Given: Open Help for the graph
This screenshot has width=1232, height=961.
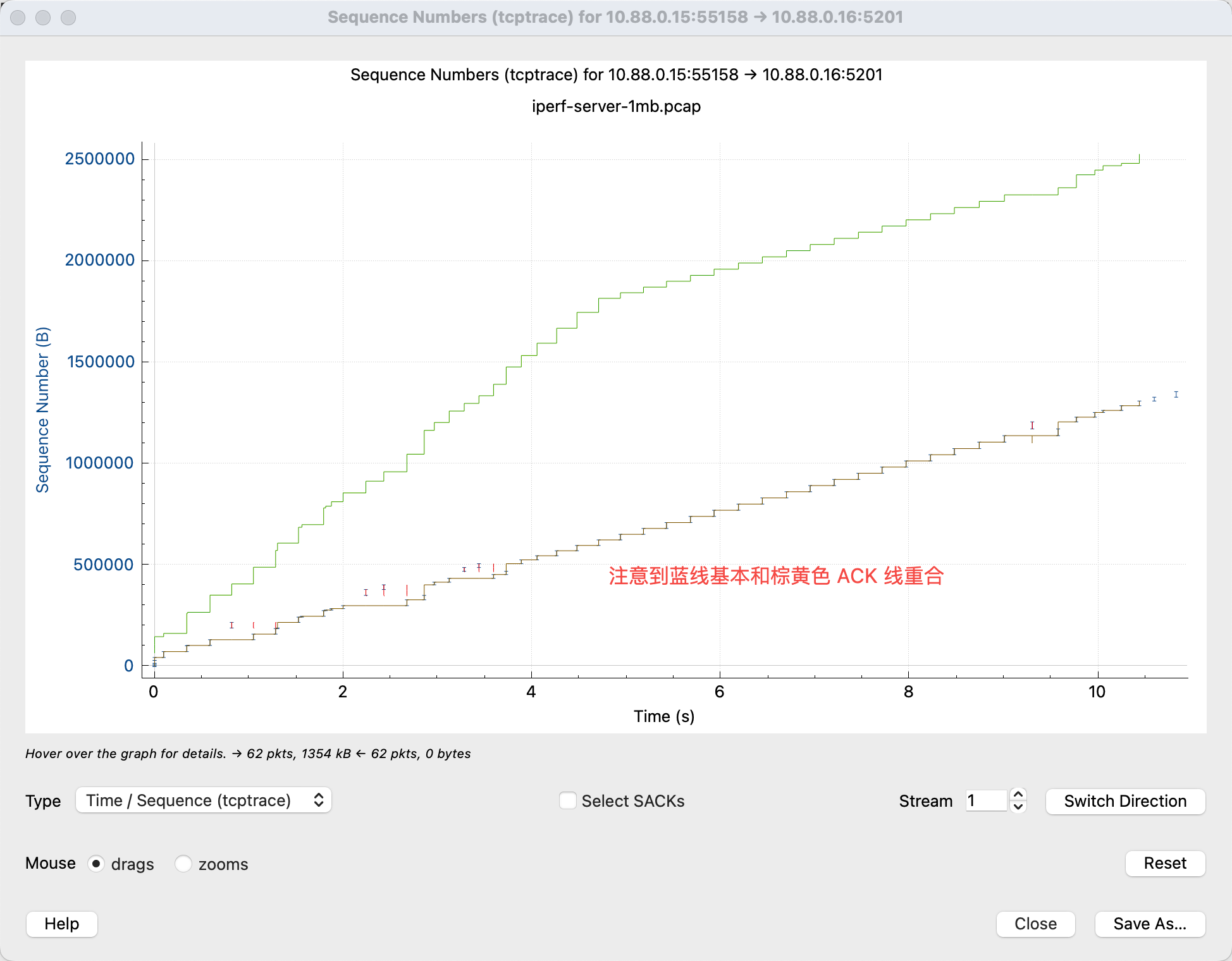Looking at the screenshot, I should click(62, 924).
